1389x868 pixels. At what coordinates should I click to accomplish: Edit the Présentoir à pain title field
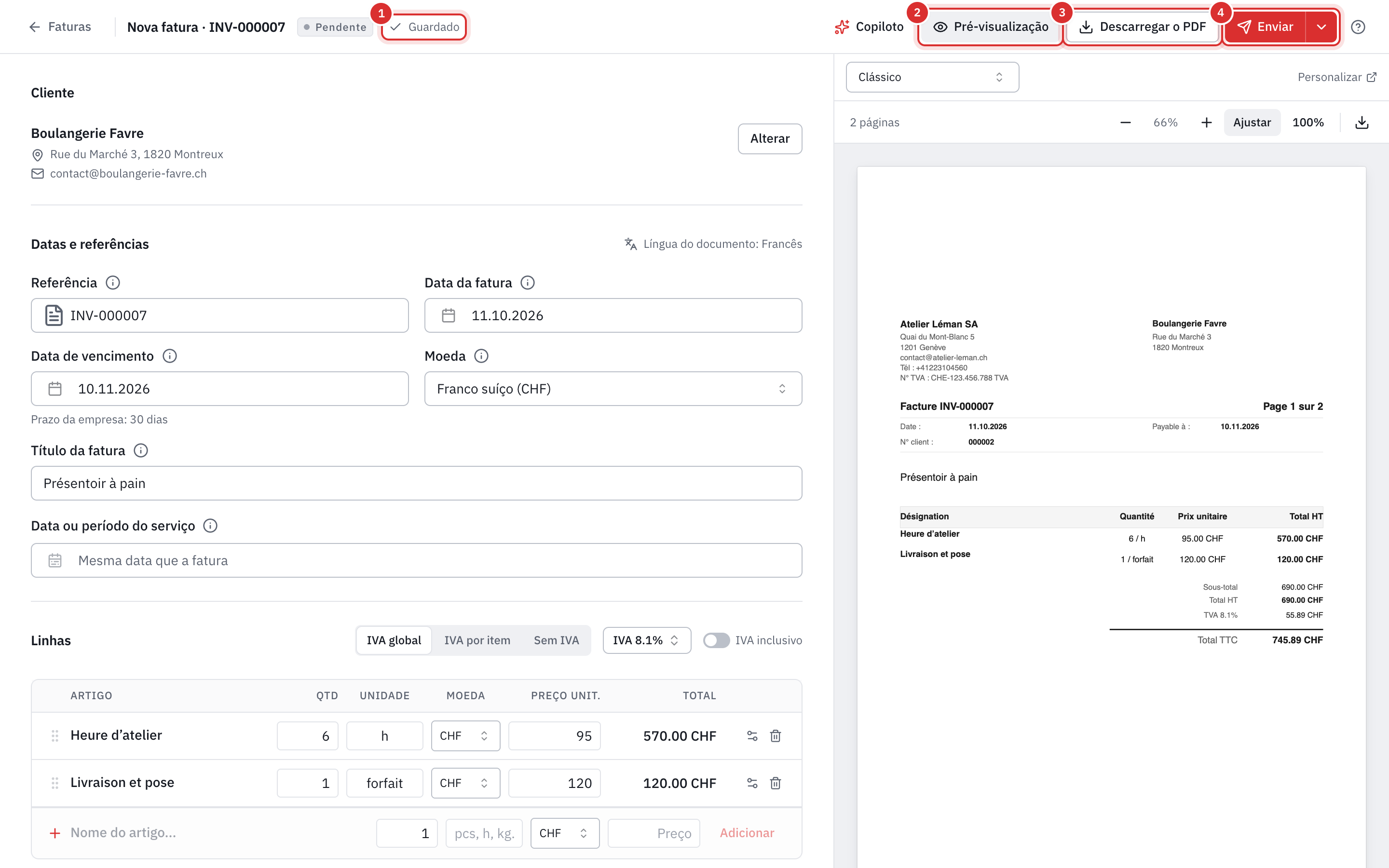tap(416, 483)
